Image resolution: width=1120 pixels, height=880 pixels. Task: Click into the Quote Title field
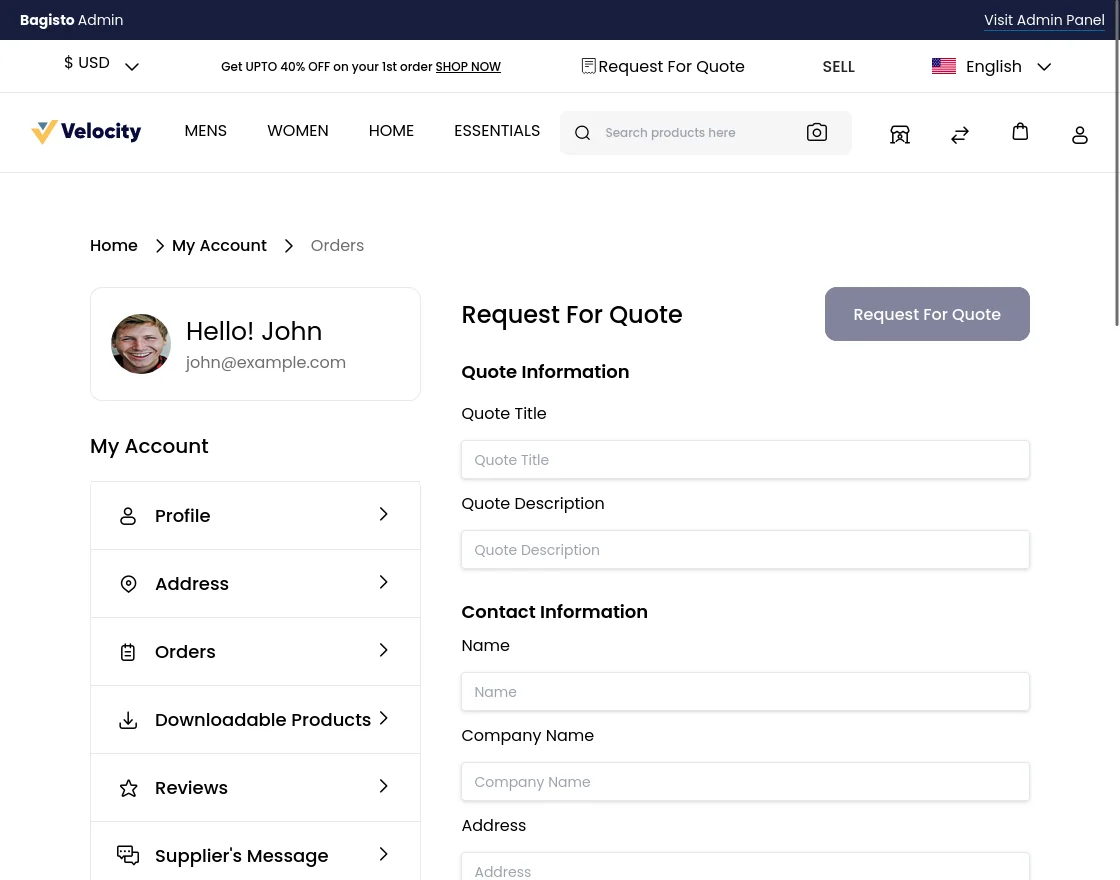tap(745, 460)
